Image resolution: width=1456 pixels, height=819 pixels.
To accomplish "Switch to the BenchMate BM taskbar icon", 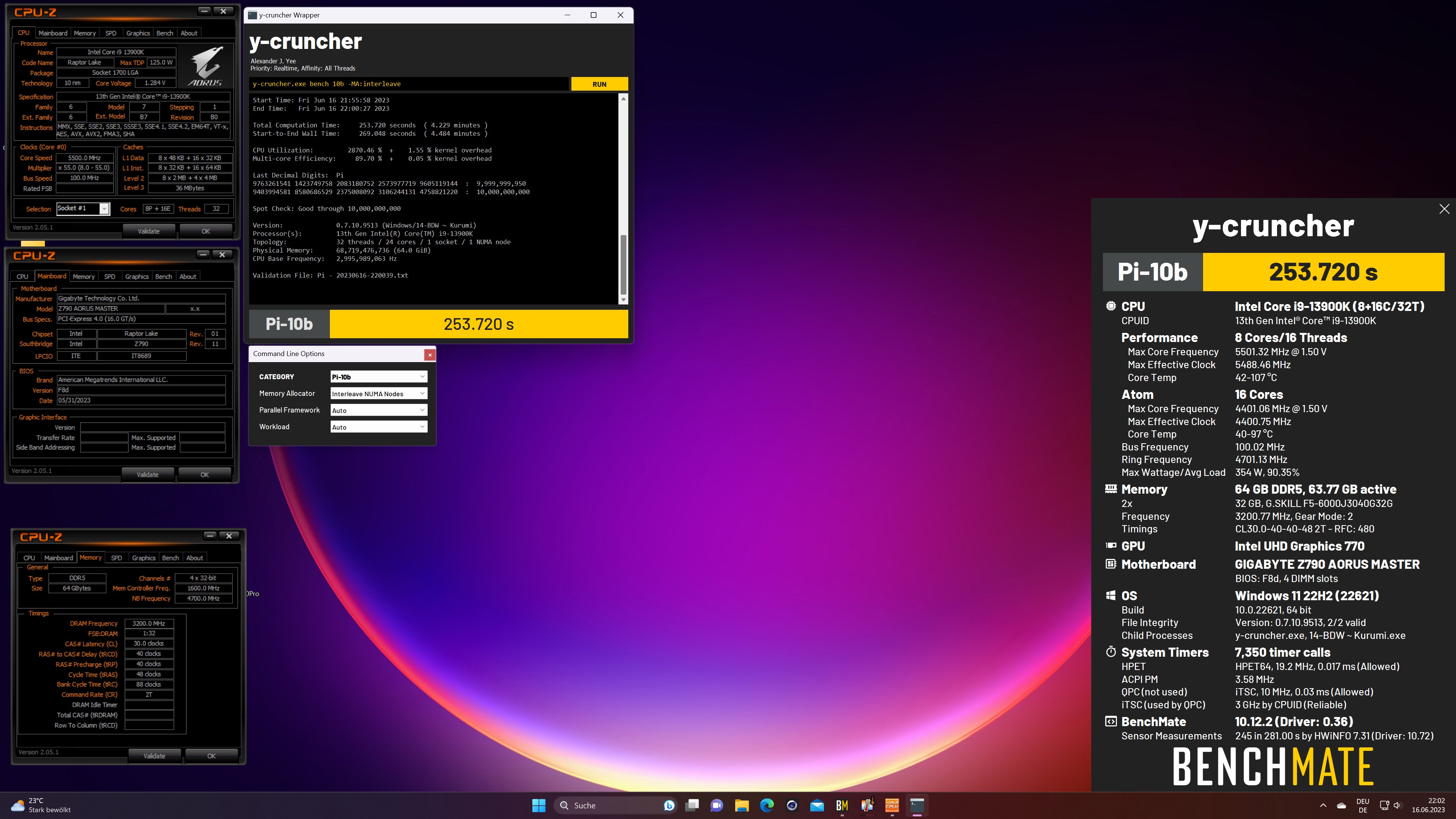I will pos(842,805).
